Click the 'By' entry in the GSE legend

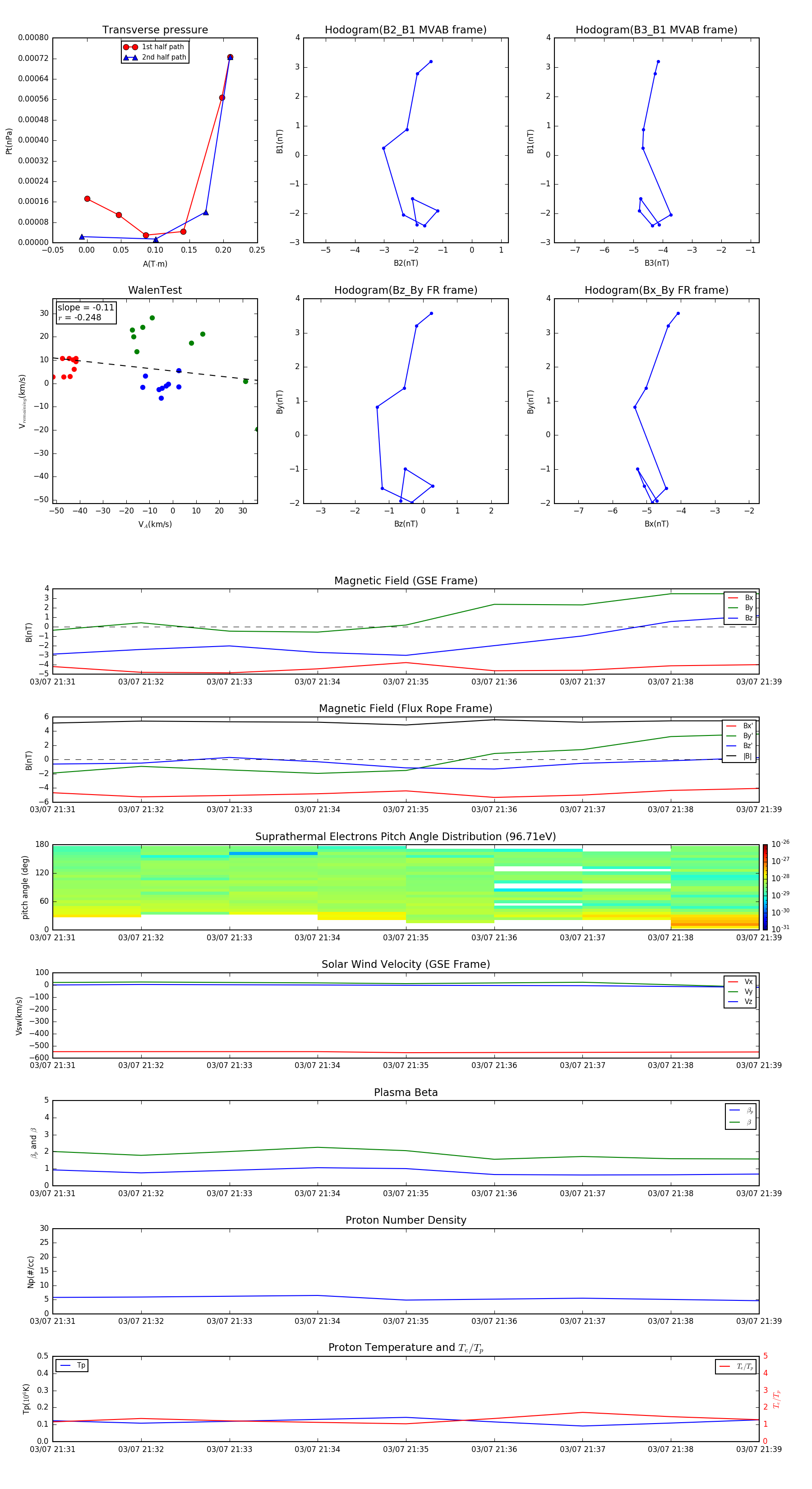tap(741, 607)
